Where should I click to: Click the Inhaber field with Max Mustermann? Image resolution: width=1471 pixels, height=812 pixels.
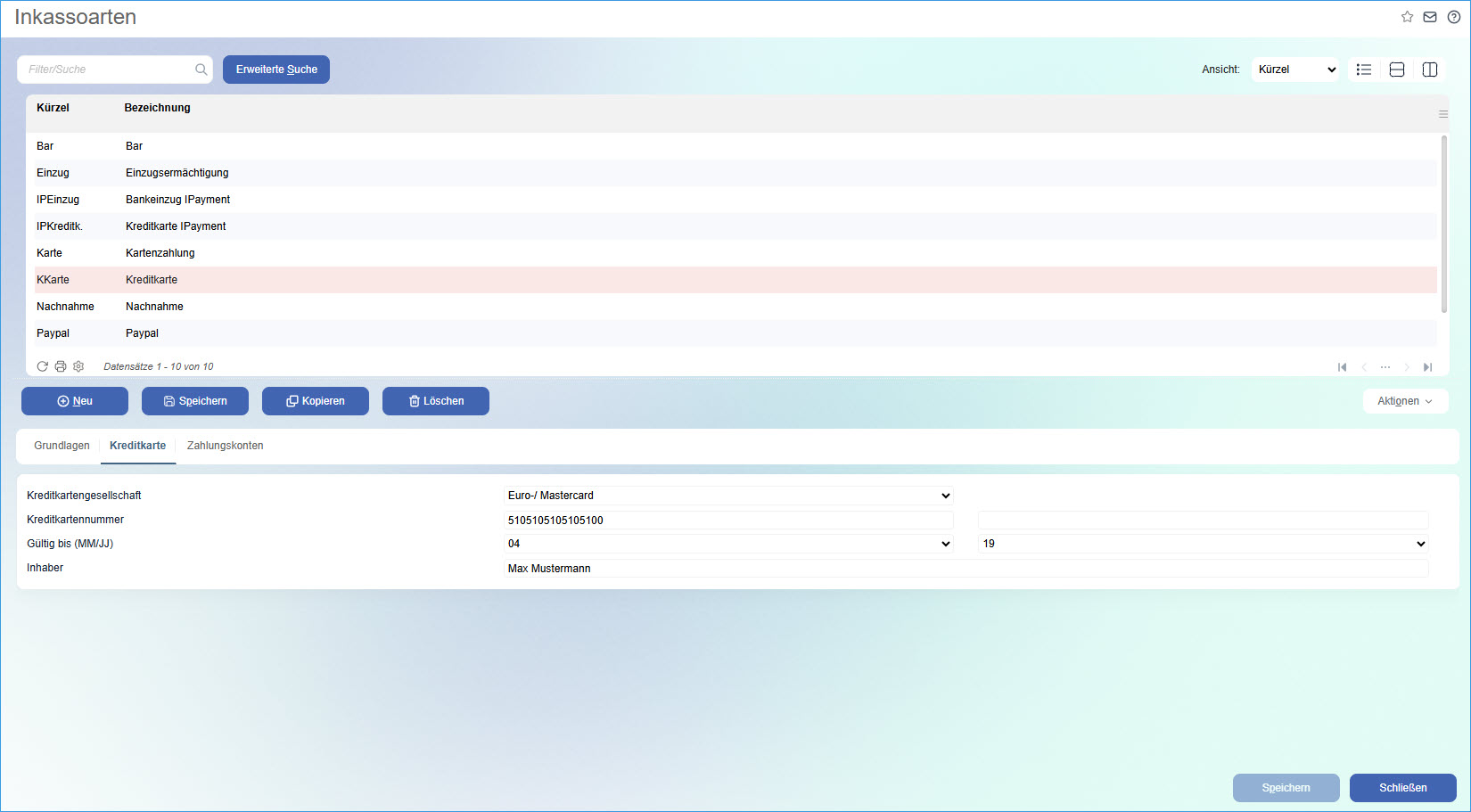tap(966, 568)
